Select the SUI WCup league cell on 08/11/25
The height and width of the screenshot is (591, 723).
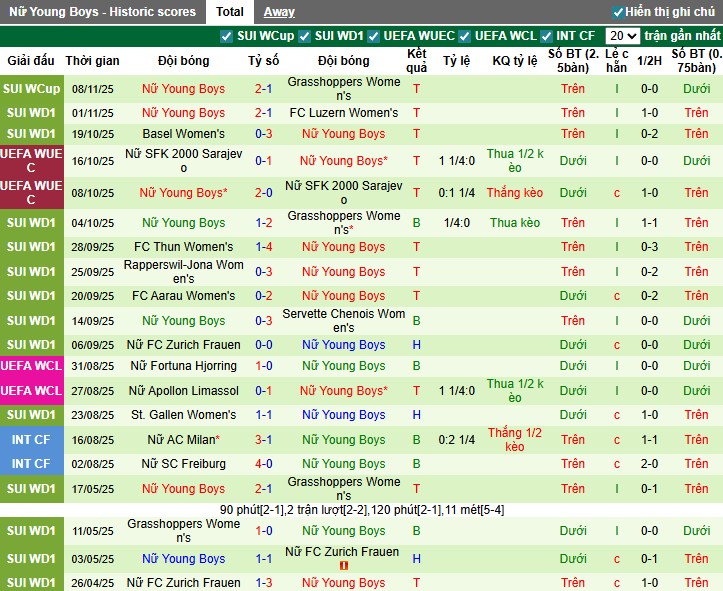point(31,89)
